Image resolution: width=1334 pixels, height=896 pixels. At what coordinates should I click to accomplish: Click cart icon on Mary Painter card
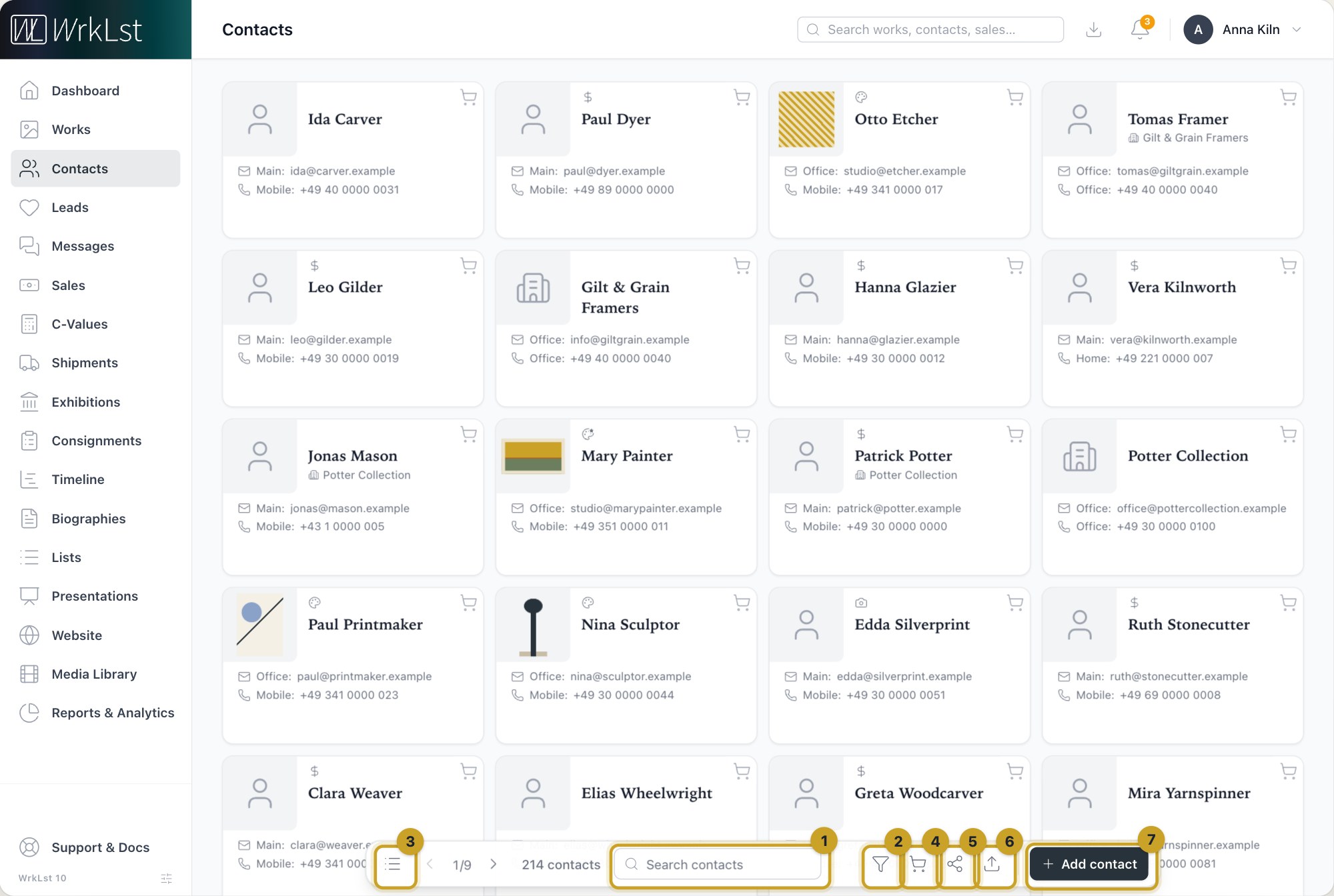pyautogui.click(x=742, y=434)
